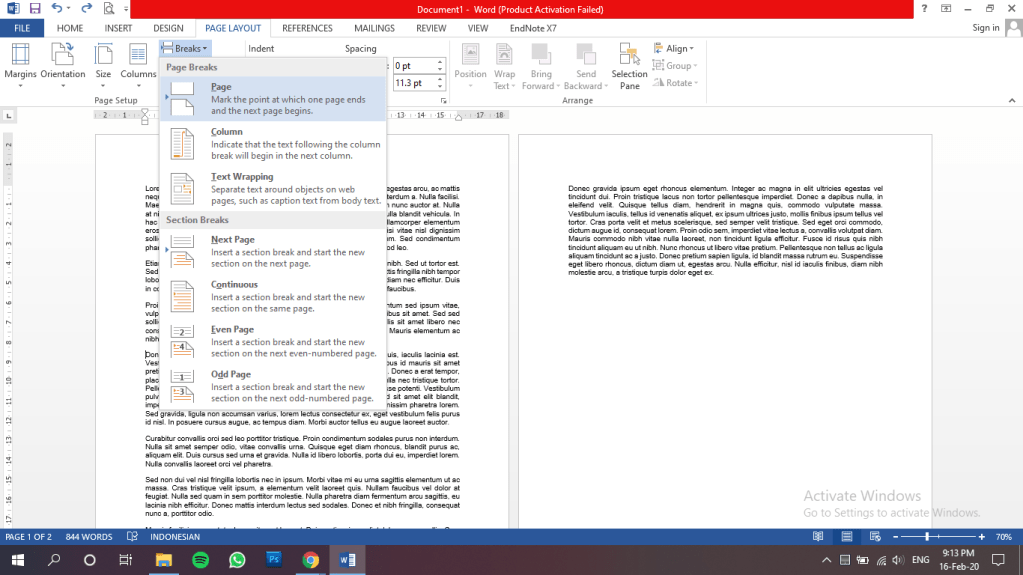Viewport: 1023px width, 575px height.
Task: Insert a Page break from the menu
Action: [272, 98]
